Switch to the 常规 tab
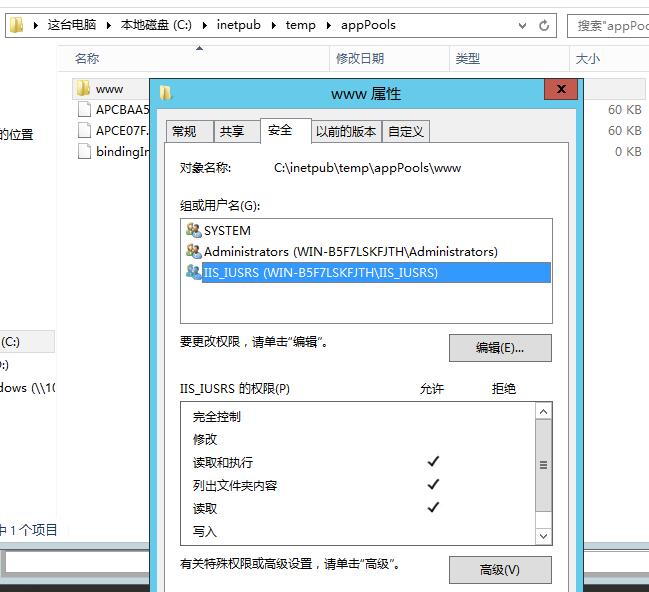 184,131
